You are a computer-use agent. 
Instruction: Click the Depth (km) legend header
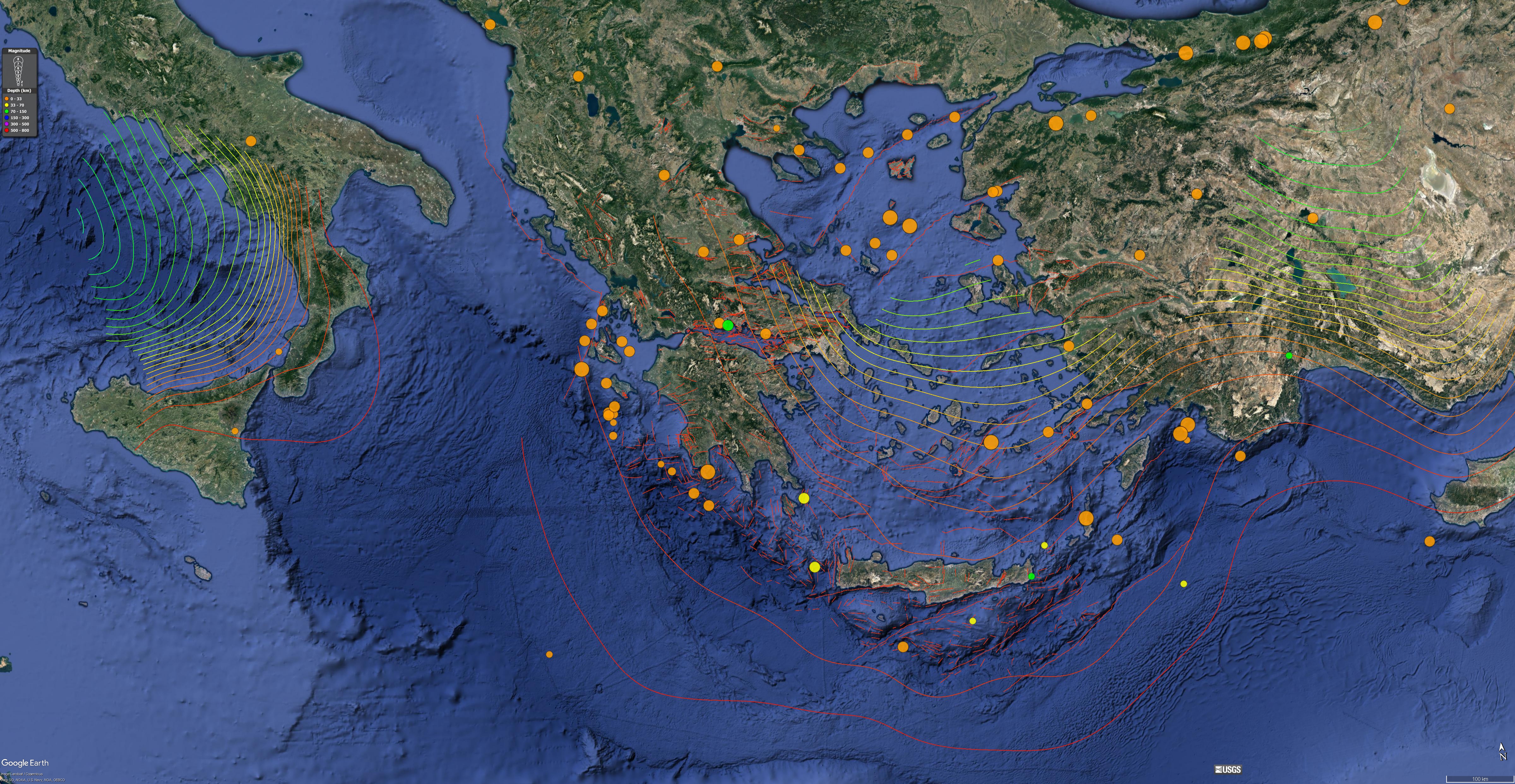tap(19, 91)
